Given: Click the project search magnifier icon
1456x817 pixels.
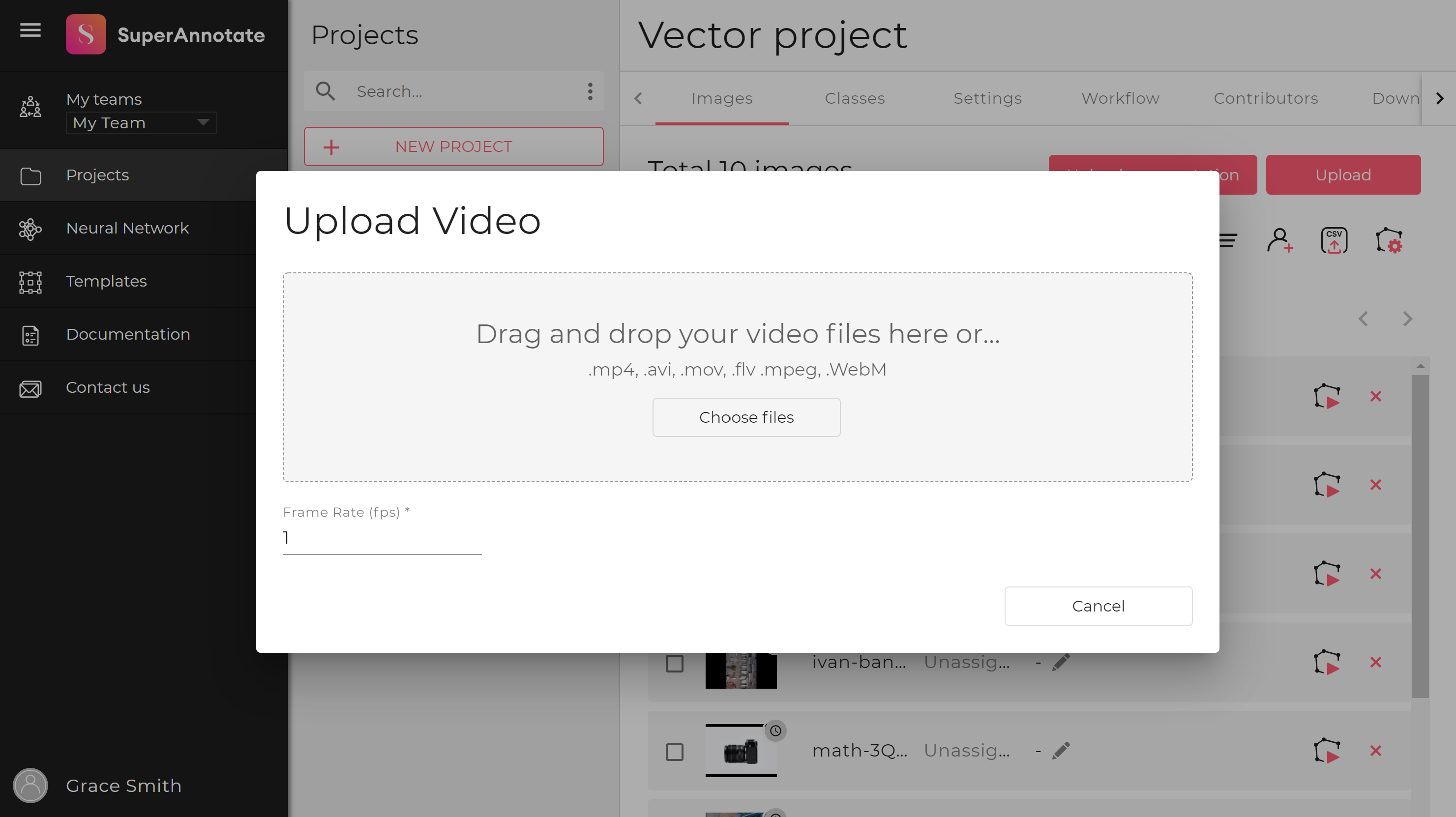Looking at the screenshot, I should point(326,91).
